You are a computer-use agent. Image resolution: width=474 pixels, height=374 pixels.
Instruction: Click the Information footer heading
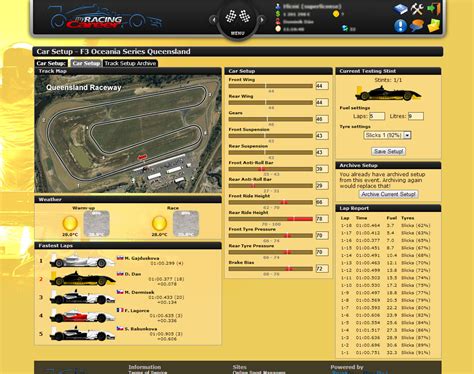coord(145,367)
